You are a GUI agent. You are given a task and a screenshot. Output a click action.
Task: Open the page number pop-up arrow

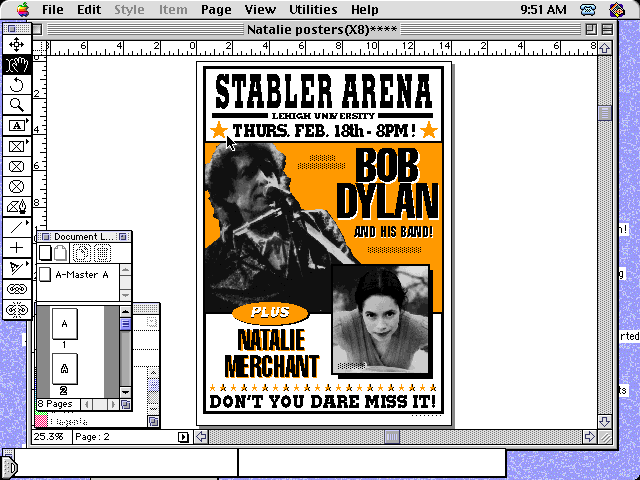[183, 437]
